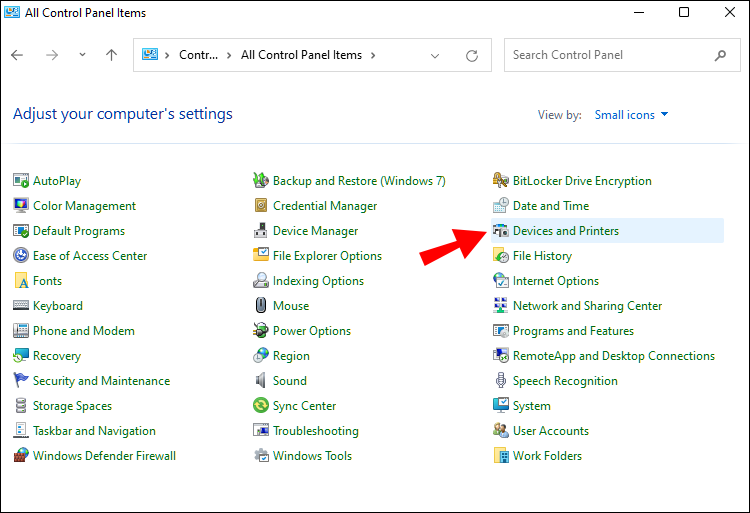Launch the Troubleshooting item

315,431
